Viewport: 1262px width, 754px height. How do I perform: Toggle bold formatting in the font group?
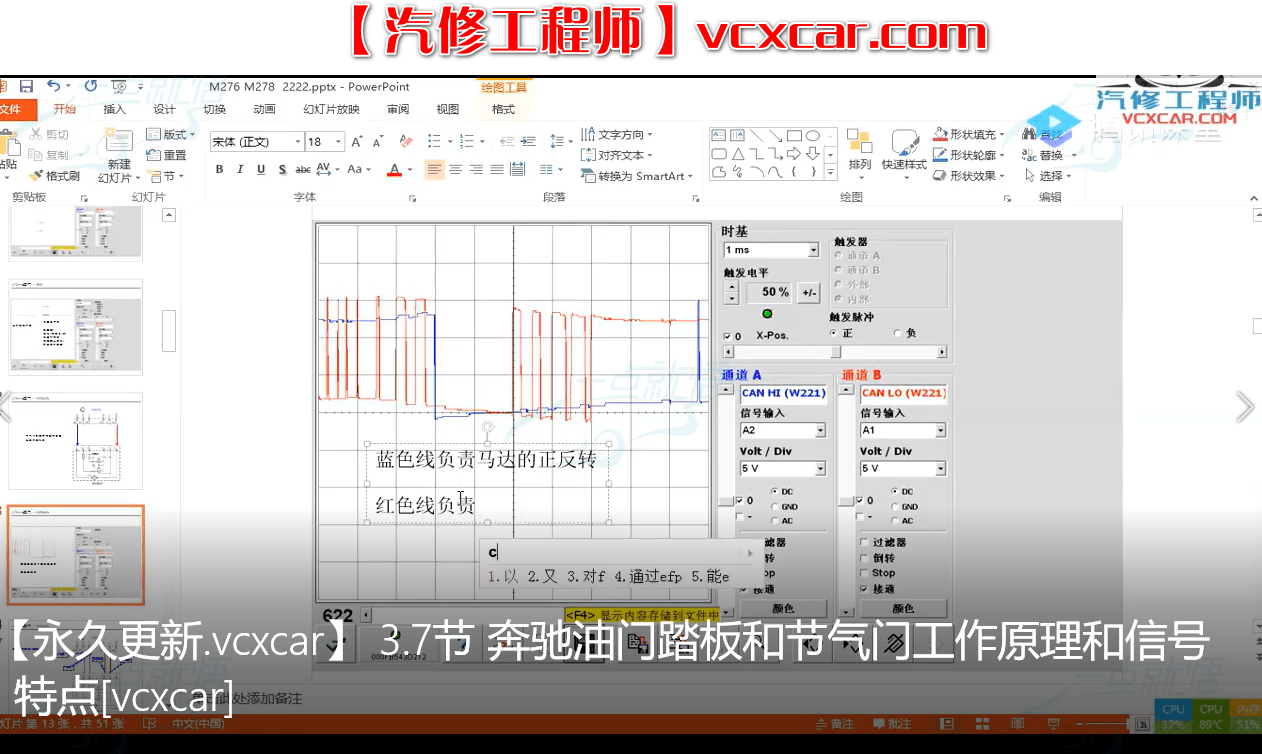219,170
